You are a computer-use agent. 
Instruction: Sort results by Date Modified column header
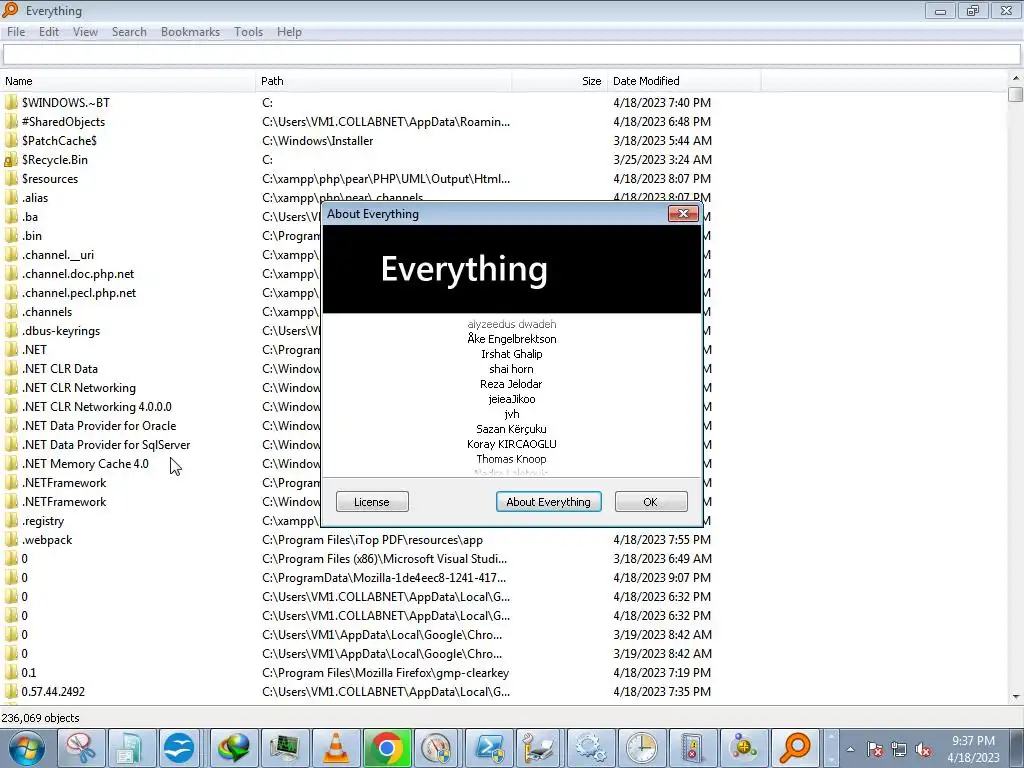(x=684, y=81)
